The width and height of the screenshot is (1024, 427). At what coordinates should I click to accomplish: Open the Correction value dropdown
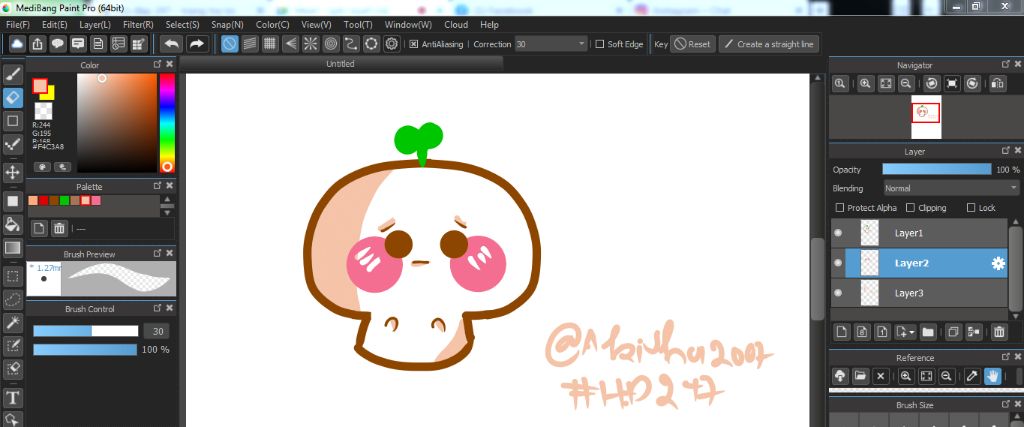click(581, 44)
